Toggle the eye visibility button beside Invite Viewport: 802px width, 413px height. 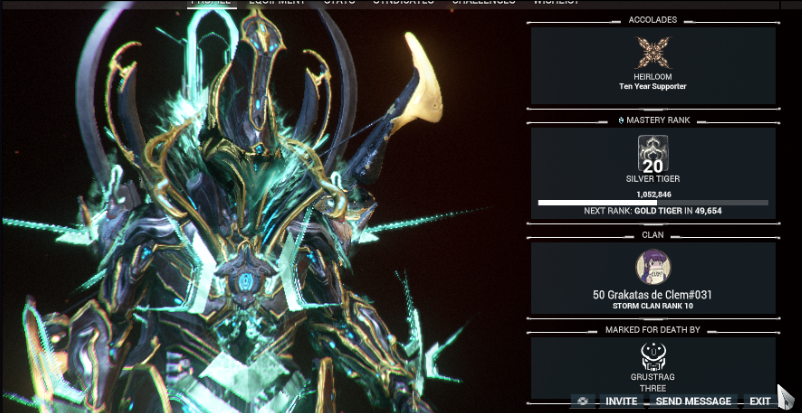point(583,401)
